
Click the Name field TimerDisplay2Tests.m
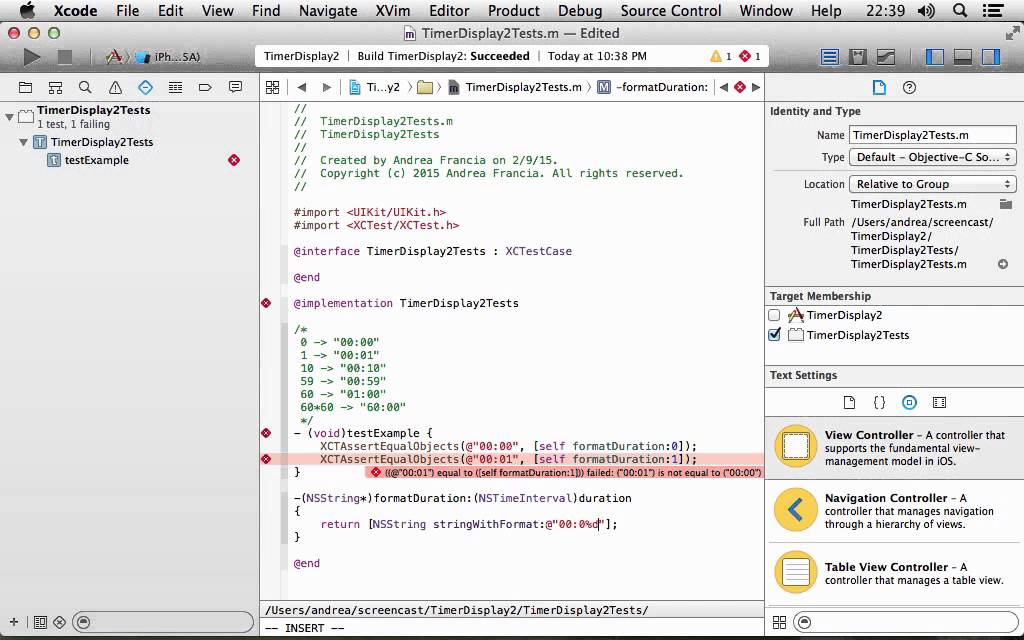click(x=933, y=135)
